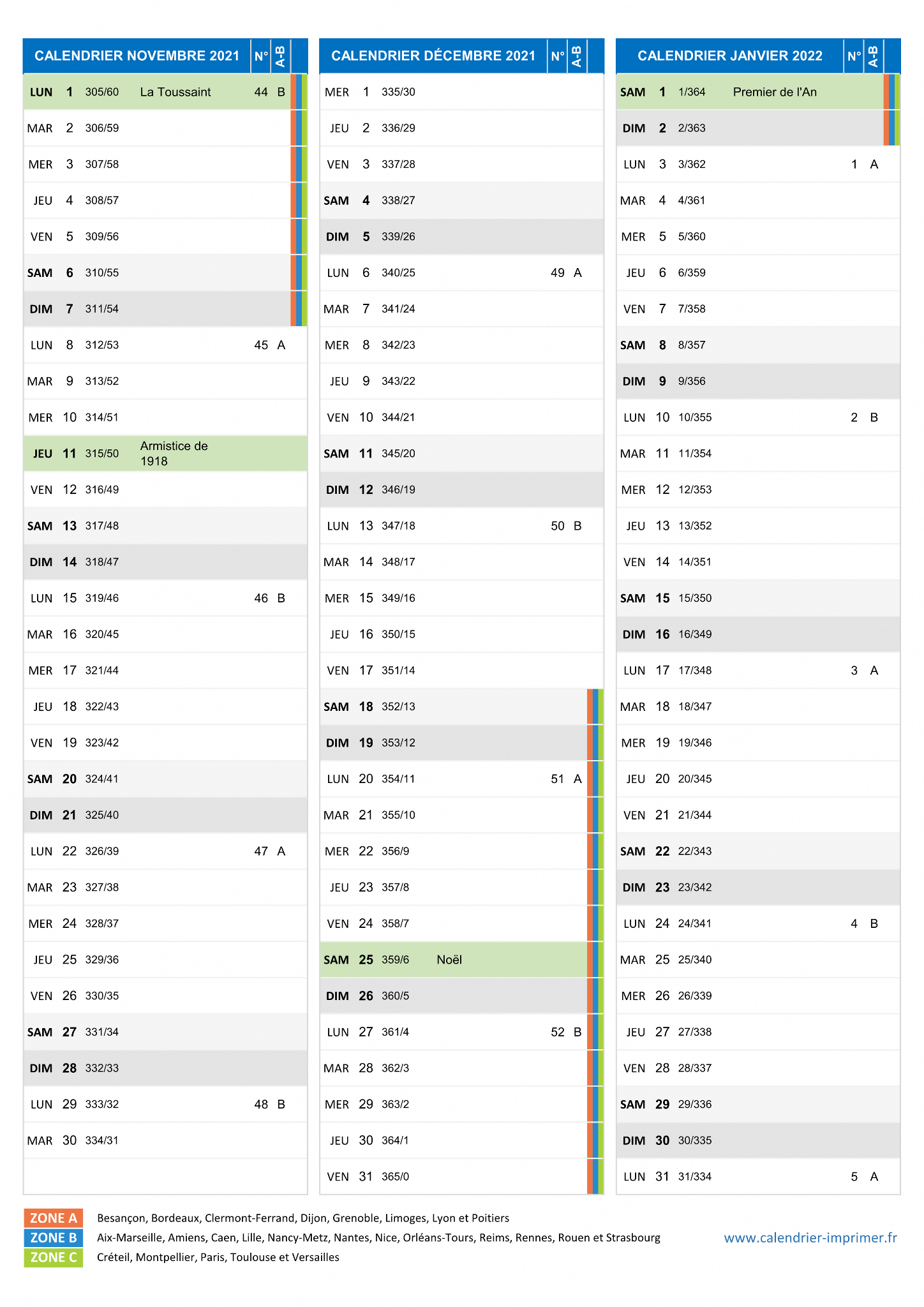Click the green ZONE C legend badge
924x1307 pixels.
coord(54,1257)
